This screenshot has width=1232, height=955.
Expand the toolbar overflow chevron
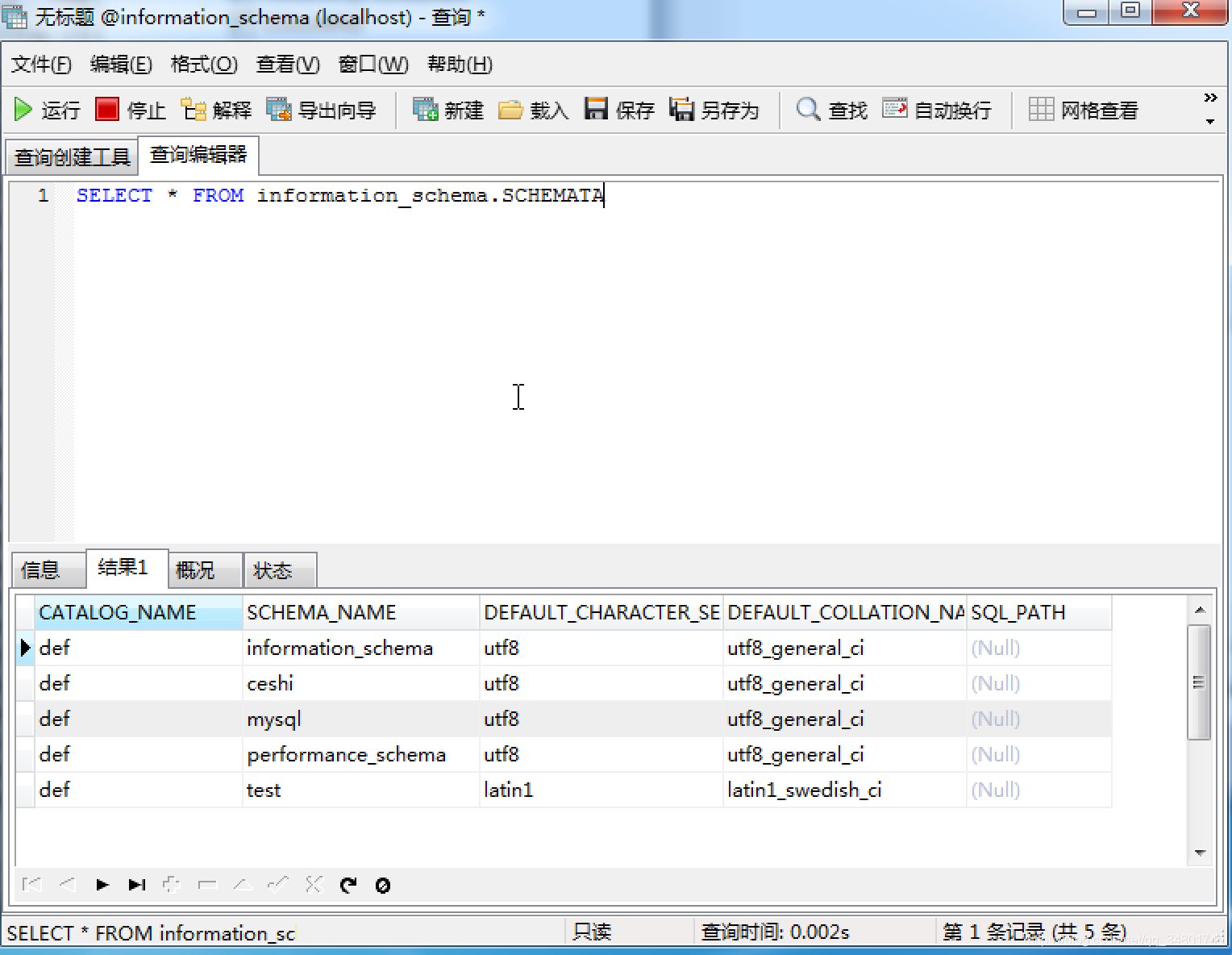(1210, 98)
